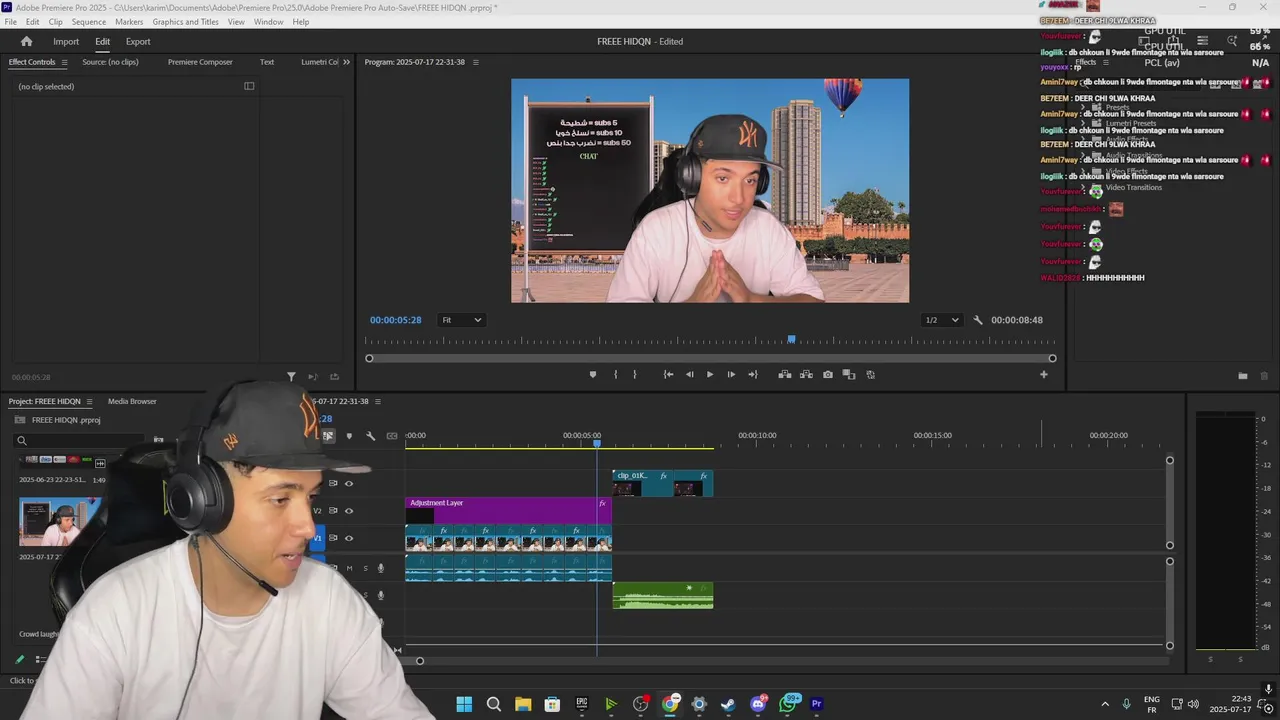Screen dimensions: 1280x720
Task: Mark Out point in Program monitor
Action: click(635, 374)
